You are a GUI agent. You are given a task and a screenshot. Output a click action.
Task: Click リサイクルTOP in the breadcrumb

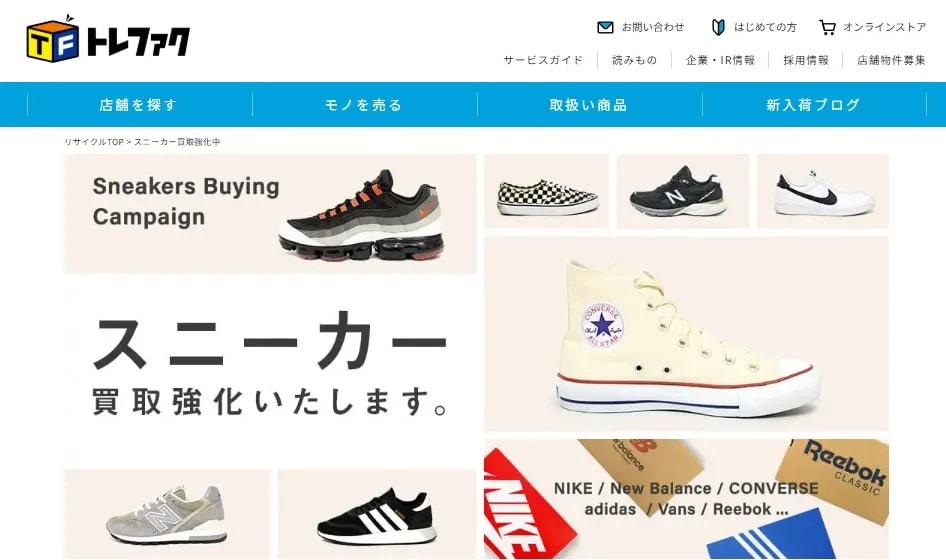94,142
